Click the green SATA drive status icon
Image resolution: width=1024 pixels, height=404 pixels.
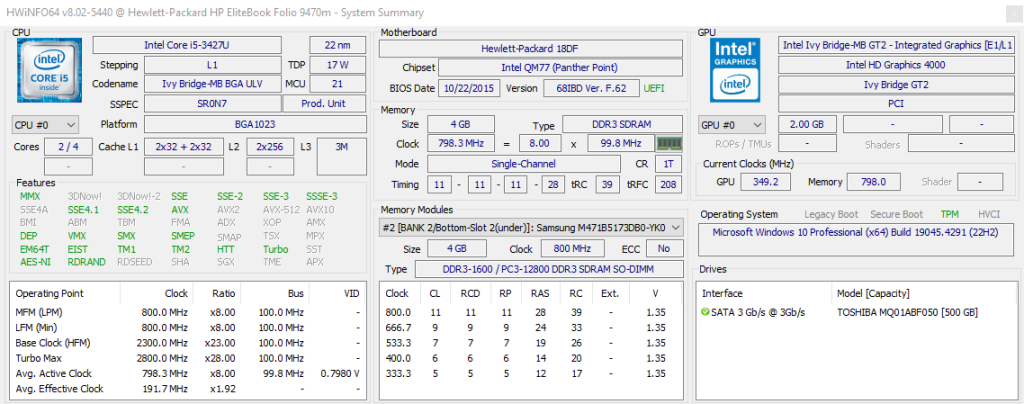(x=707, y=311)
